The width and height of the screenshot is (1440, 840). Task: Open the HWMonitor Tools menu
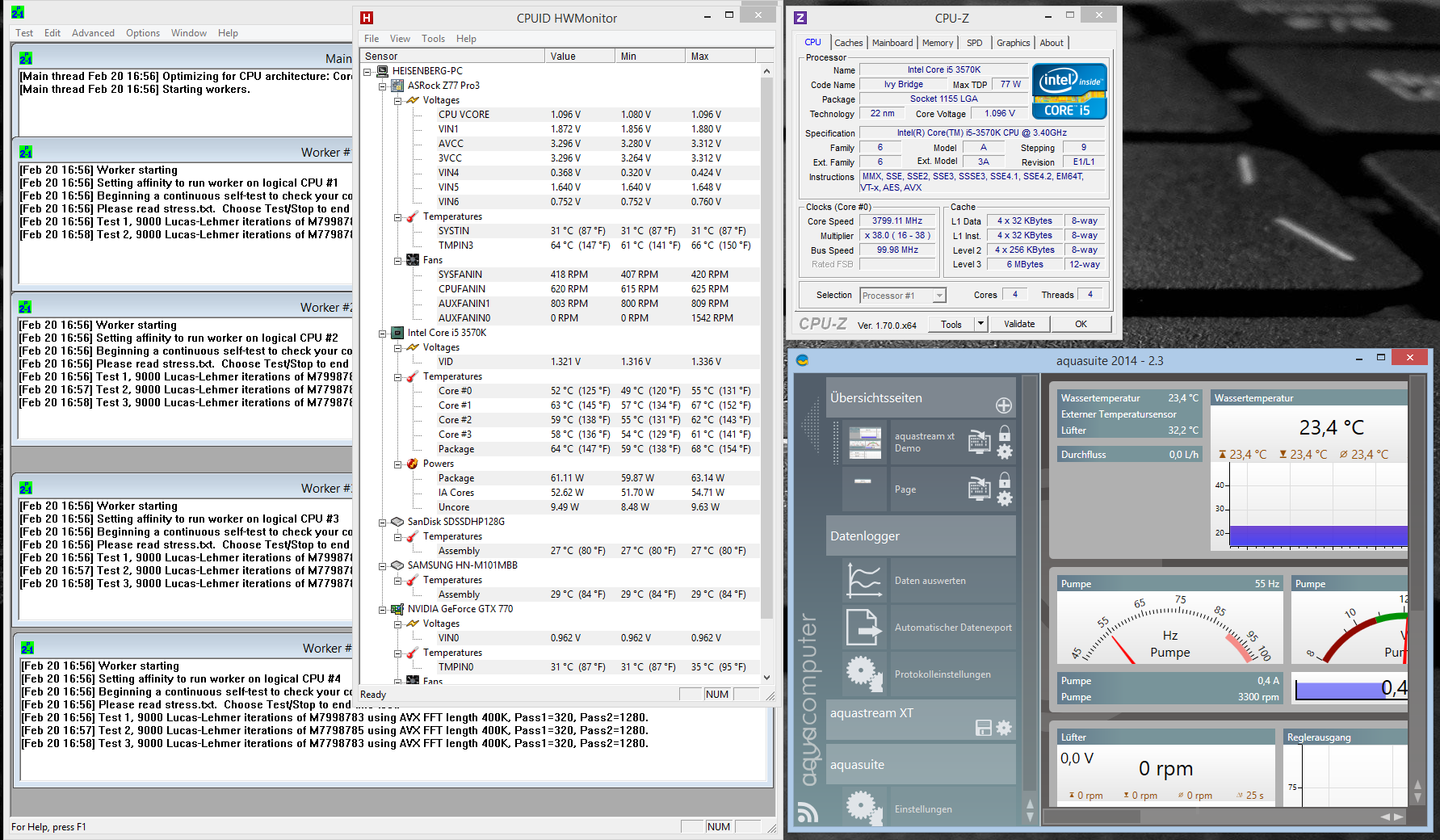pos(433,39)
